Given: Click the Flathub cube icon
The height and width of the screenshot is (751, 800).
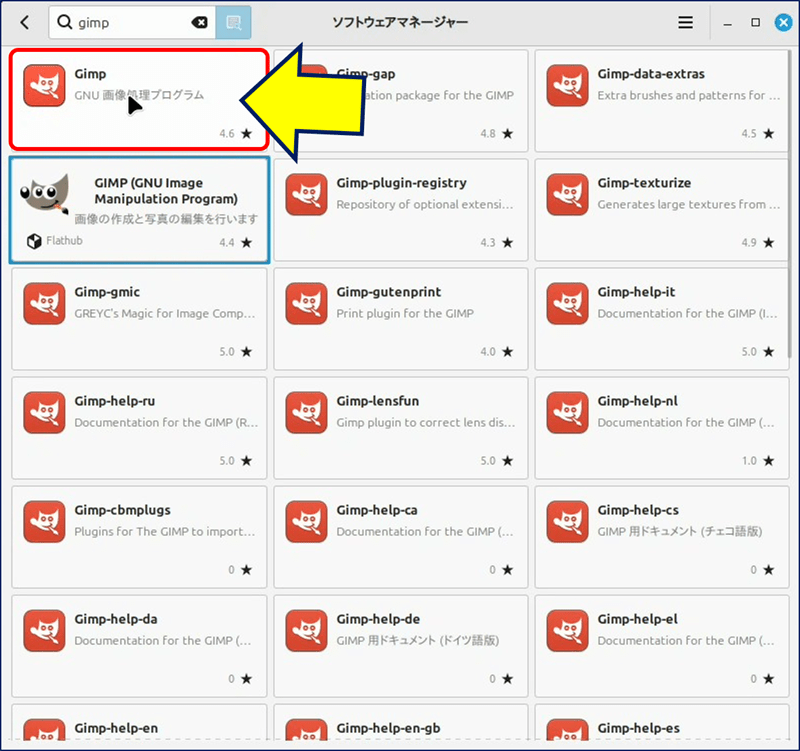Looking at the screenshot, I should point(34,241).
